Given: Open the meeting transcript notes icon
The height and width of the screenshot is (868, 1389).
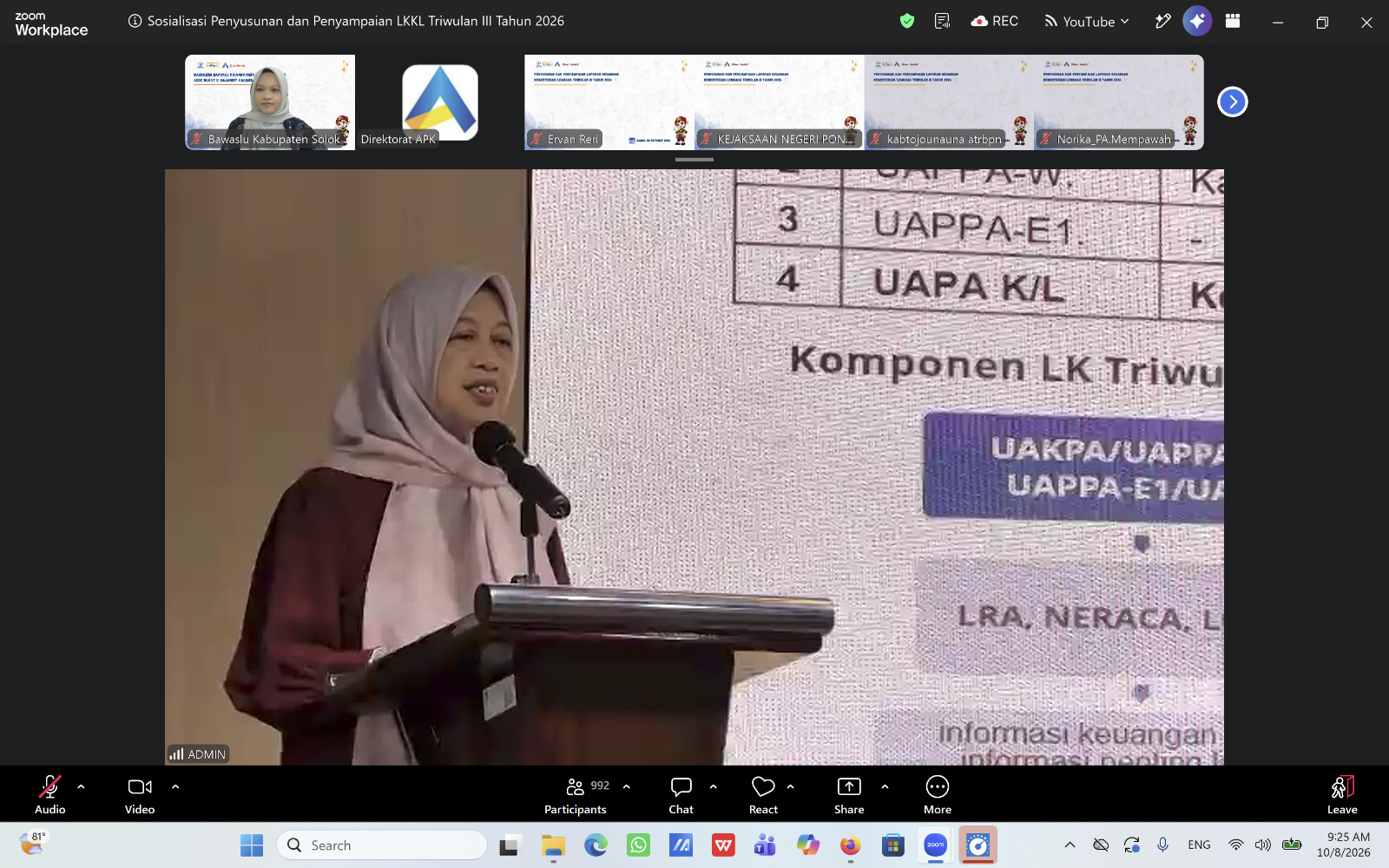Looking at the screenshot, I should (x=942, y=21).
